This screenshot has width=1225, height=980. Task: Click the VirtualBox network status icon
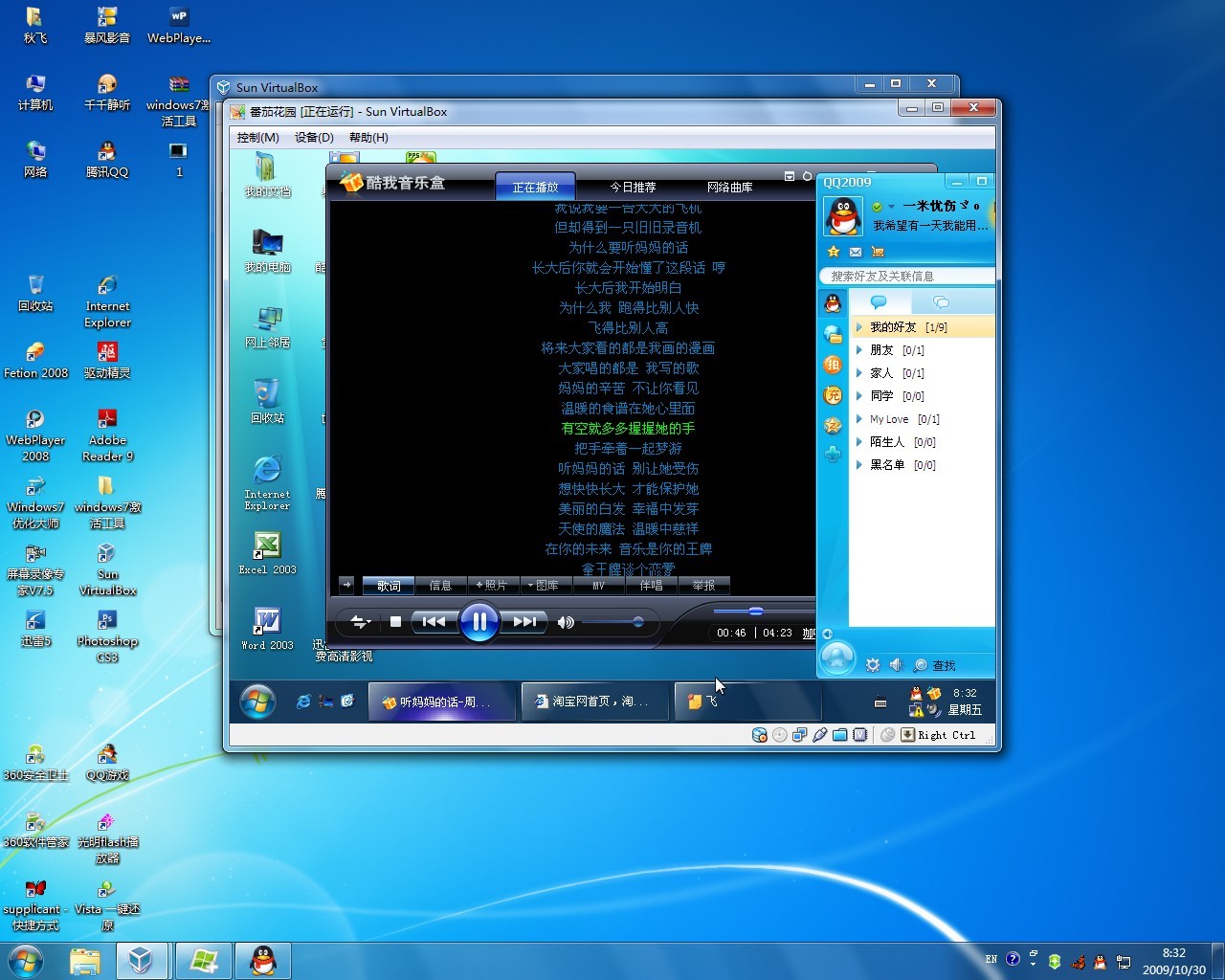pyautogui.click(x=800, y=735)
